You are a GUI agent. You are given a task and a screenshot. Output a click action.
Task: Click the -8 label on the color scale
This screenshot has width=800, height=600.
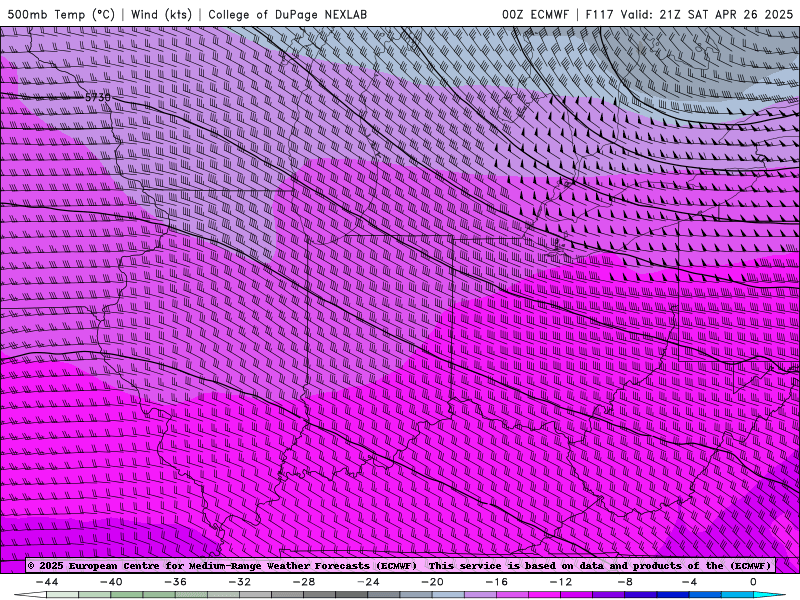[625, 582]
